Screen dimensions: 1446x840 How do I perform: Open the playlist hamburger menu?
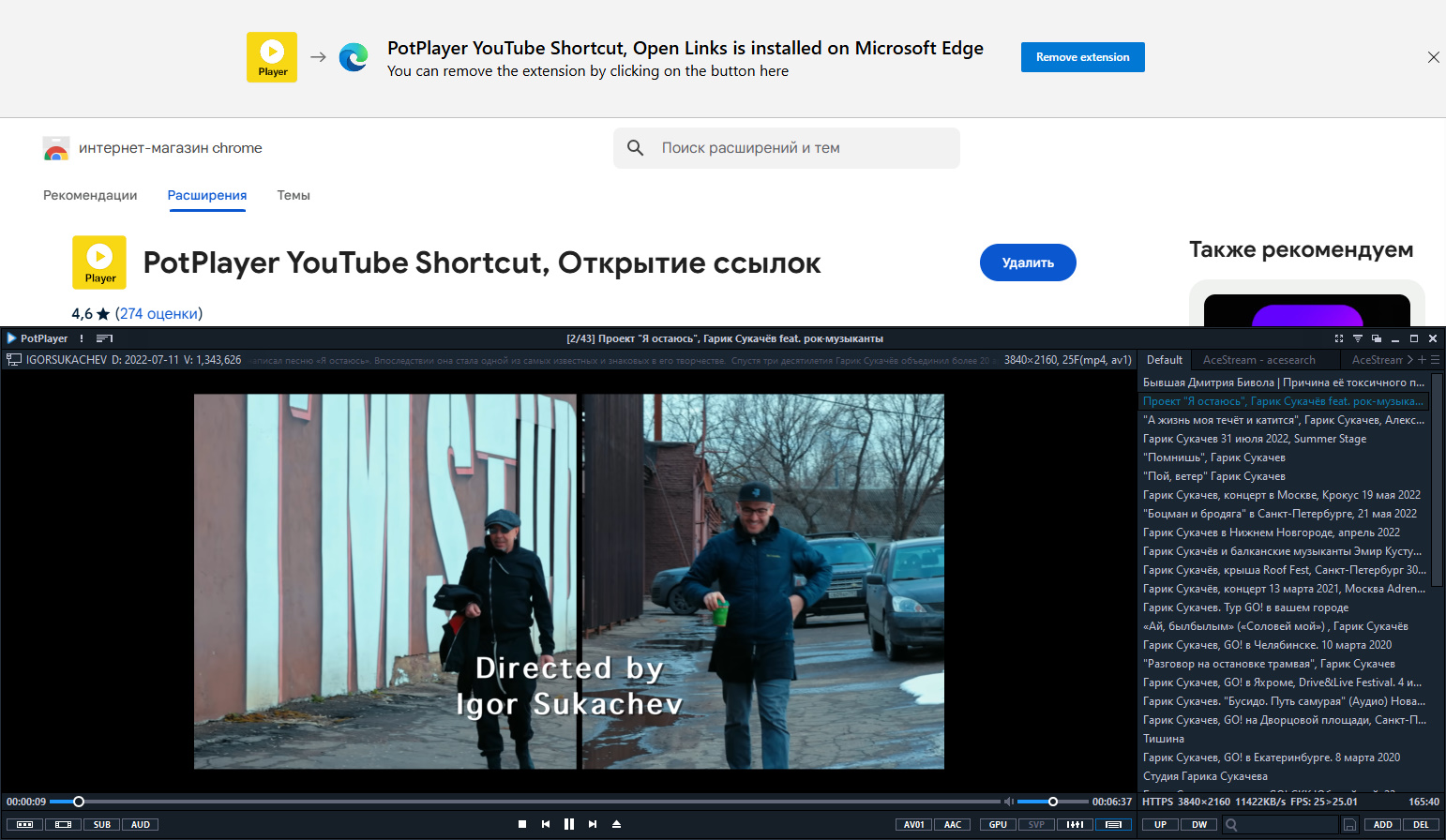click(x=1436, y=360)
